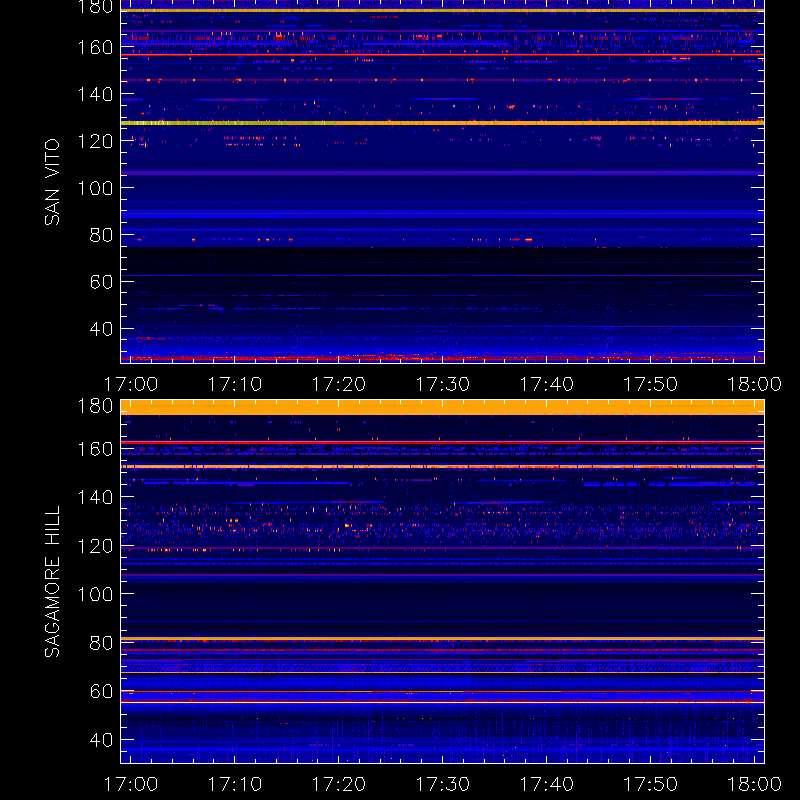The height and width of the screenshot is (800, 800).
Task: Pick the 160 frequency label on the San Vito axis
Action: coord(95,47)
